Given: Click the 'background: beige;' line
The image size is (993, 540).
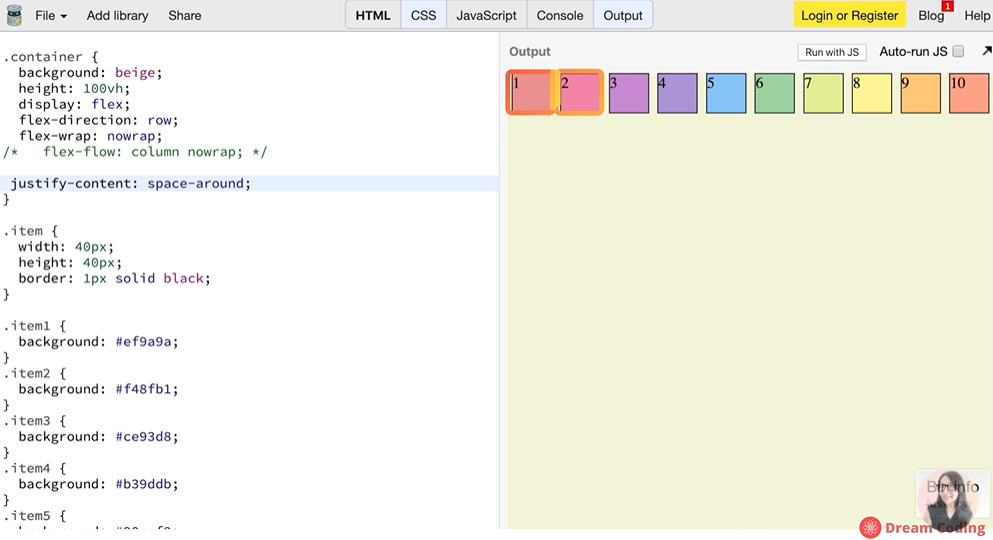Looking at the screenshot, I should pyautogui.click(x=90, y=73).
